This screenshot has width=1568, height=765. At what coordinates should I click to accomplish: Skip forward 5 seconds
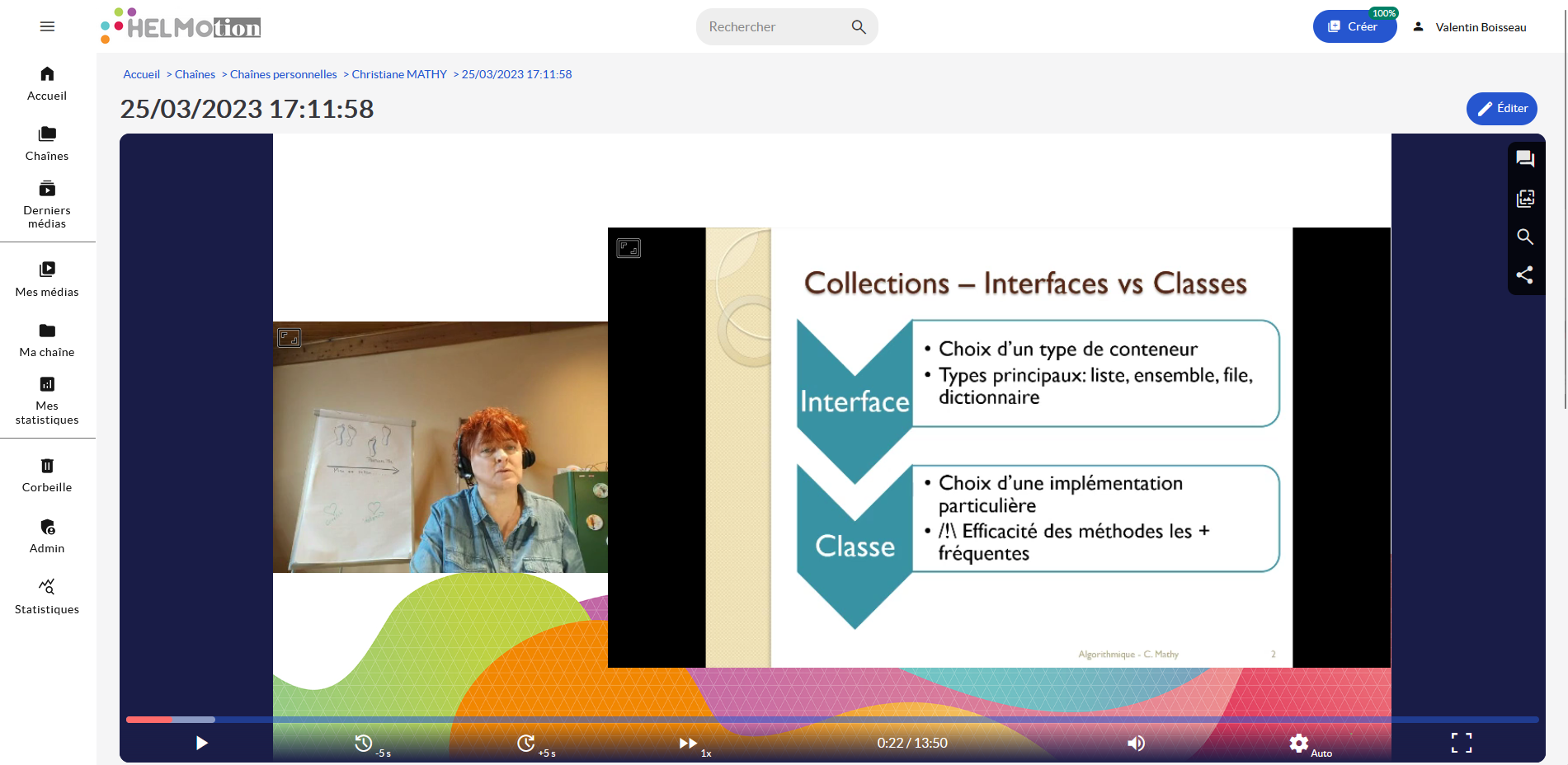[x=534, y=744]
